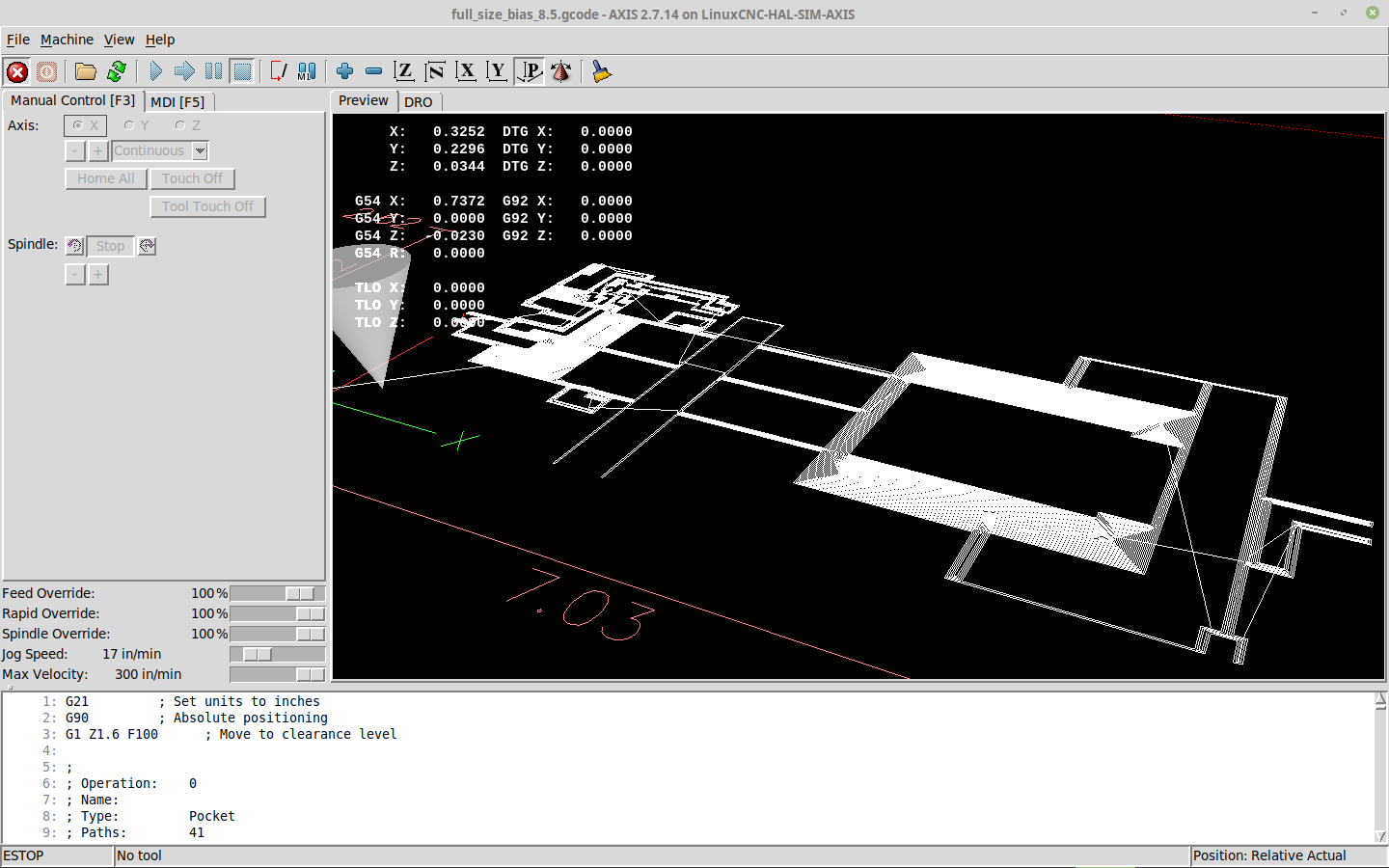The height and width of the screenshot is (868, 1389).
Task: Clear live plot with broom icon
Action: [601, 71]
